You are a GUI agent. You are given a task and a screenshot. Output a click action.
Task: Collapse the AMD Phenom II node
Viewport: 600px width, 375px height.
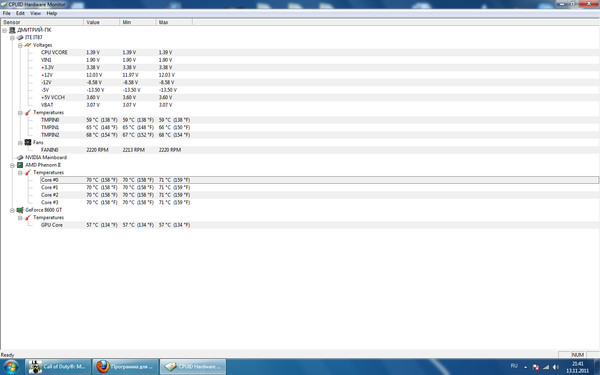pos(12,165)
